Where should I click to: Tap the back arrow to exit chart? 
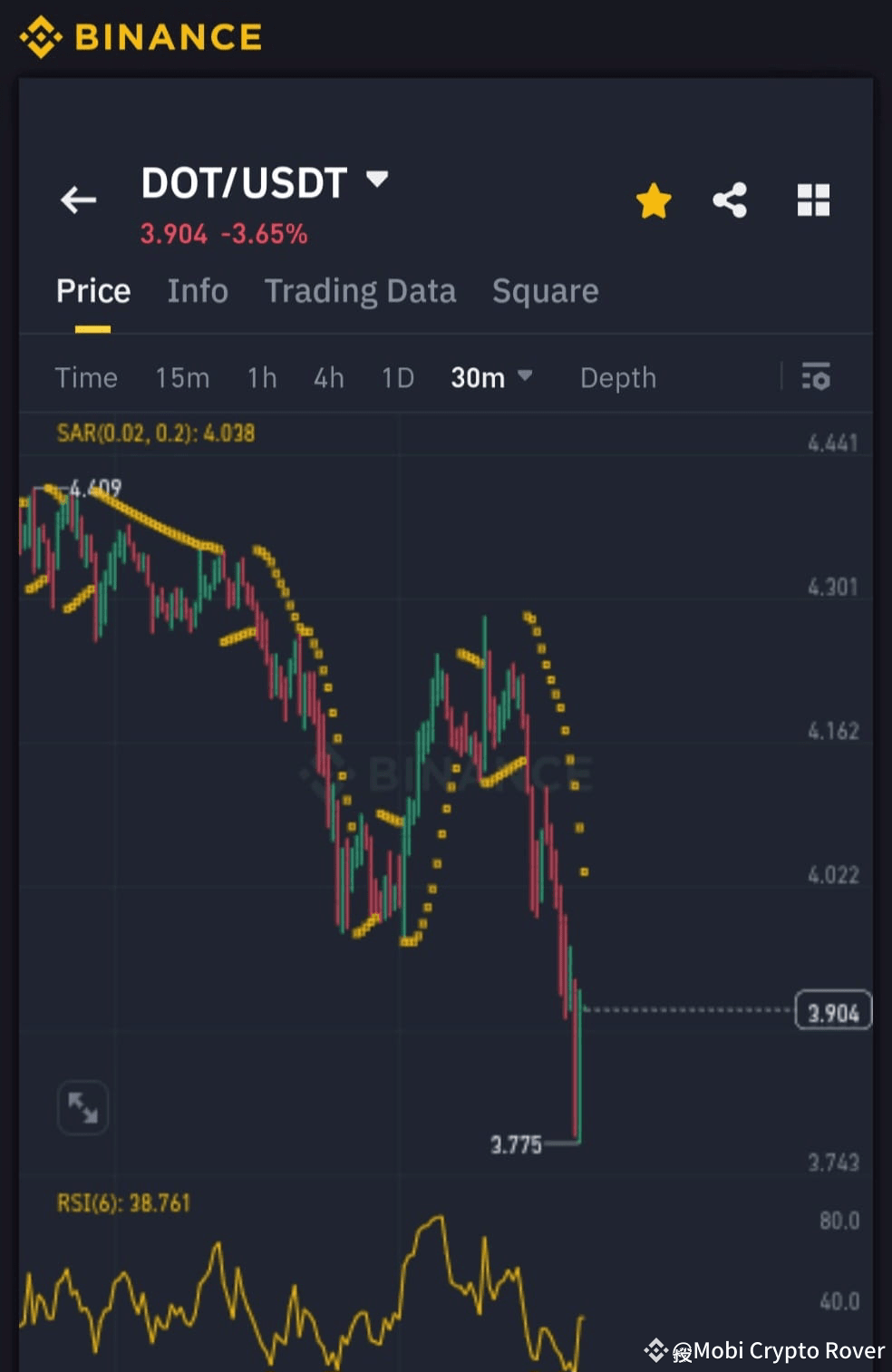(x=78, y=200)
